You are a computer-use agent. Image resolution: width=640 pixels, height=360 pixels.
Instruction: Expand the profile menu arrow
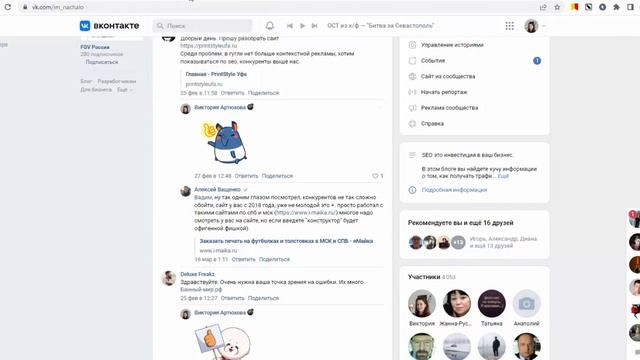[543, 26]
